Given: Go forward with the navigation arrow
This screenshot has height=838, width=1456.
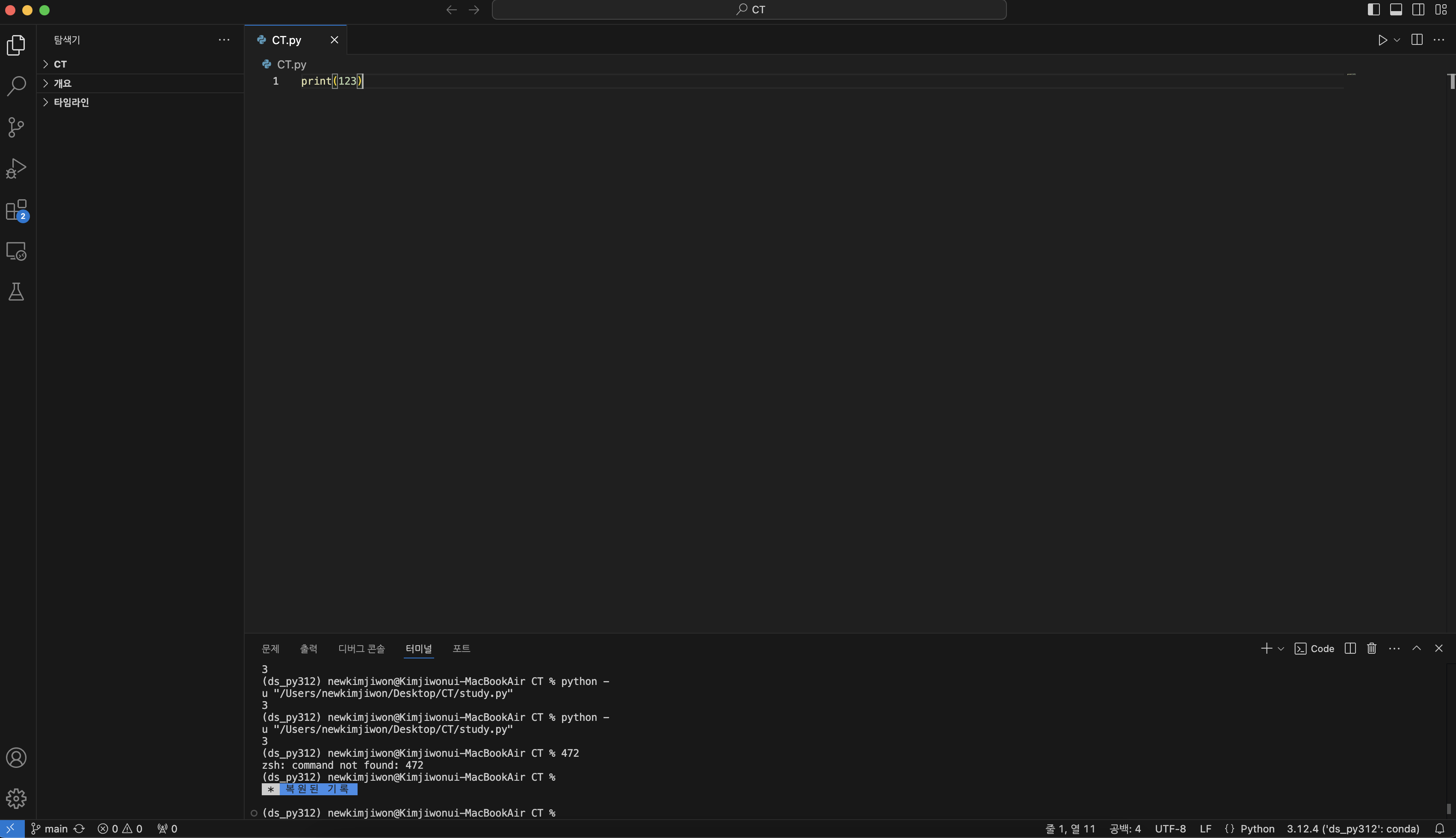Looking at the screenshot, I should coord(474,10).
